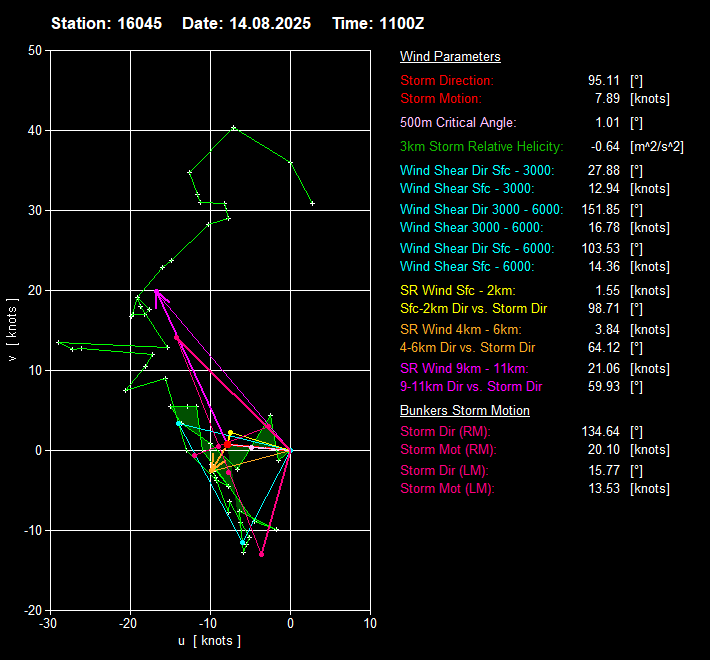
Task: Click the 'Storm Mot (LM):' label
Action: pyautogui.click(x=447, y=488)
